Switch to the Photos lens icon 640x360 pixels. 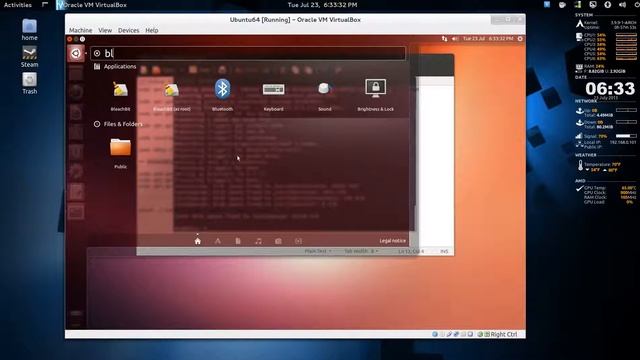[x=278, y=241]
